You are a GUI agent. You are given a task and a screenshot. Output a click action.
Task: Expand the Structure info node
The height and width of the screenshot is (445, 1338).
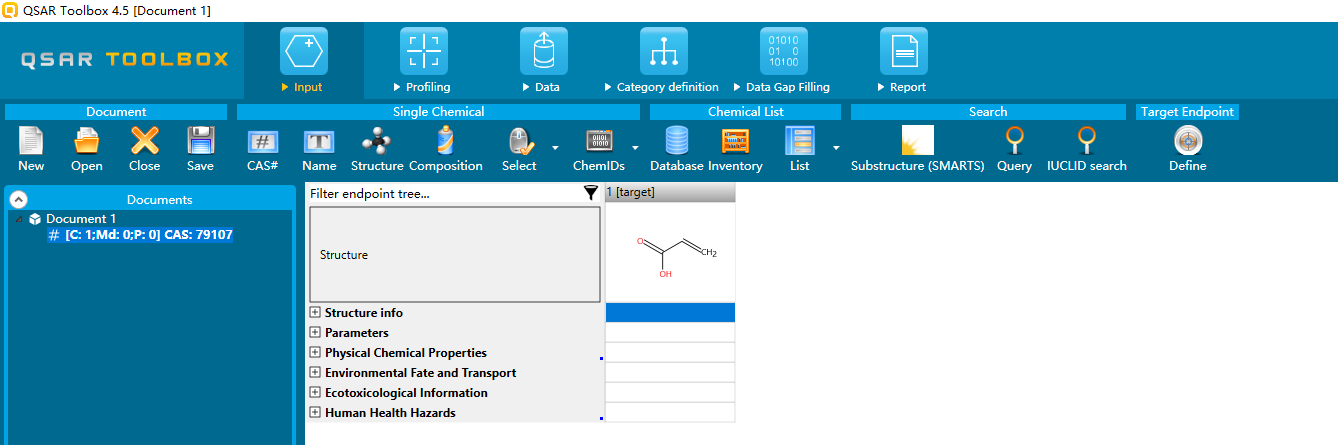pos(315,313)
